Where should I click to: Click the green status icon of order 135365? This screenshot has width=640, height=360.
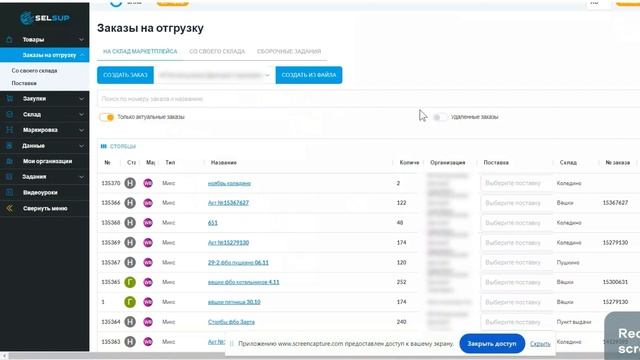click(x=130, y=282)
